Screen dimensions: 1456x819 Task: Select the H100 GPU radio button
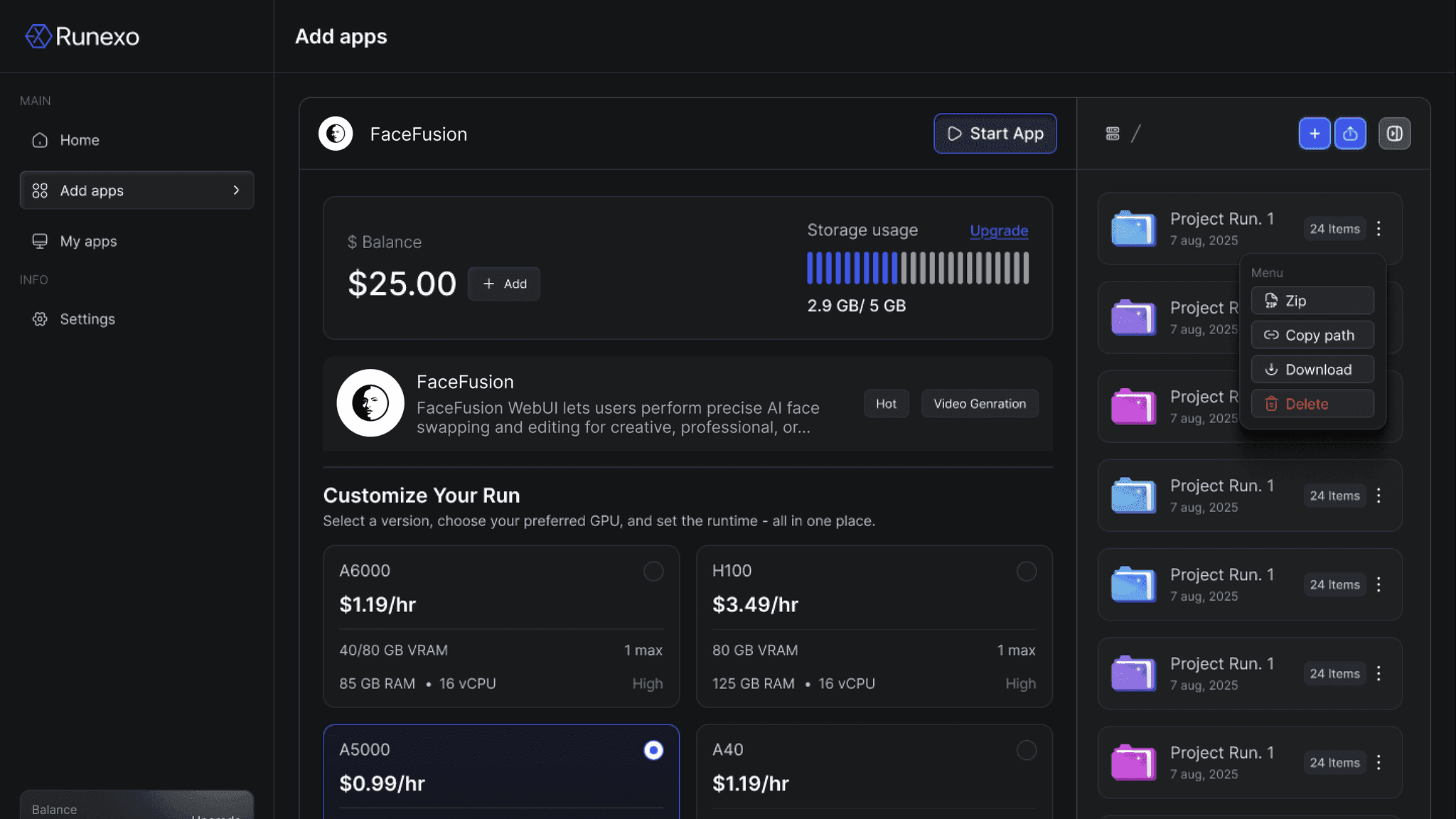tap(1026, 571)
